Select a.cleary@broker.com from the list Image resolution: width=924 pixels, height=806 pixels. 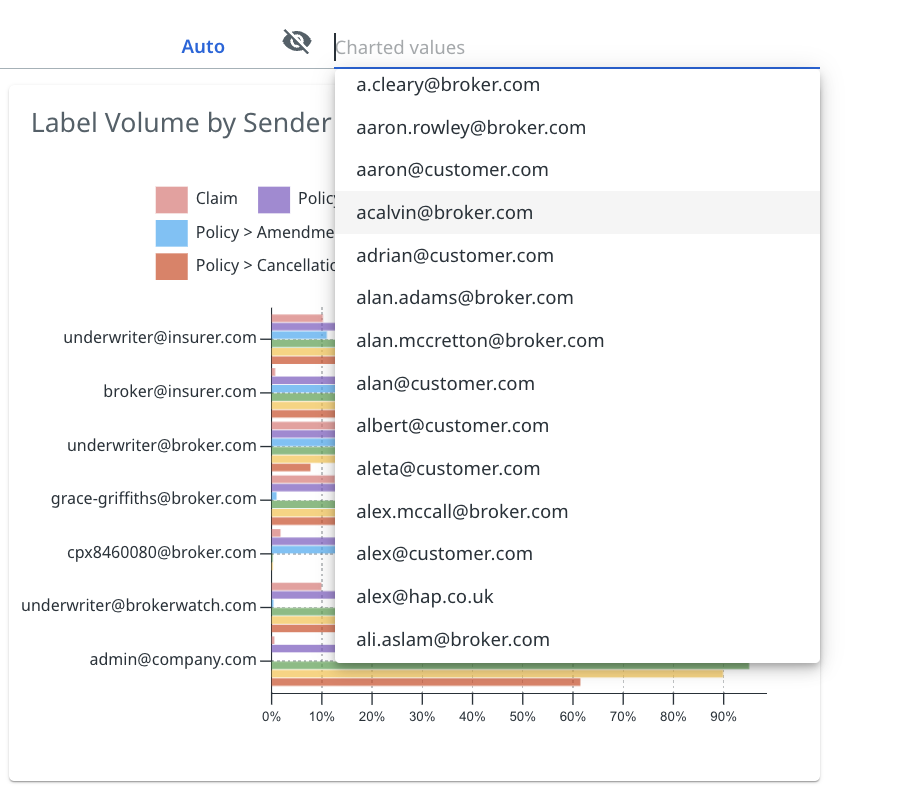[x=448, y=85]
